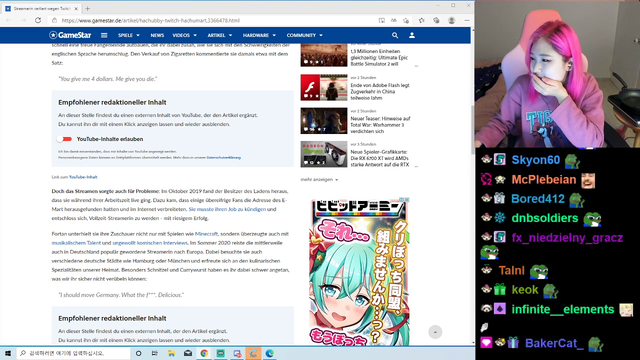Open Ultimate Epic Battle Simulator 2 news headline
Viewport: 640px width, 360px height.
[380, 58]
